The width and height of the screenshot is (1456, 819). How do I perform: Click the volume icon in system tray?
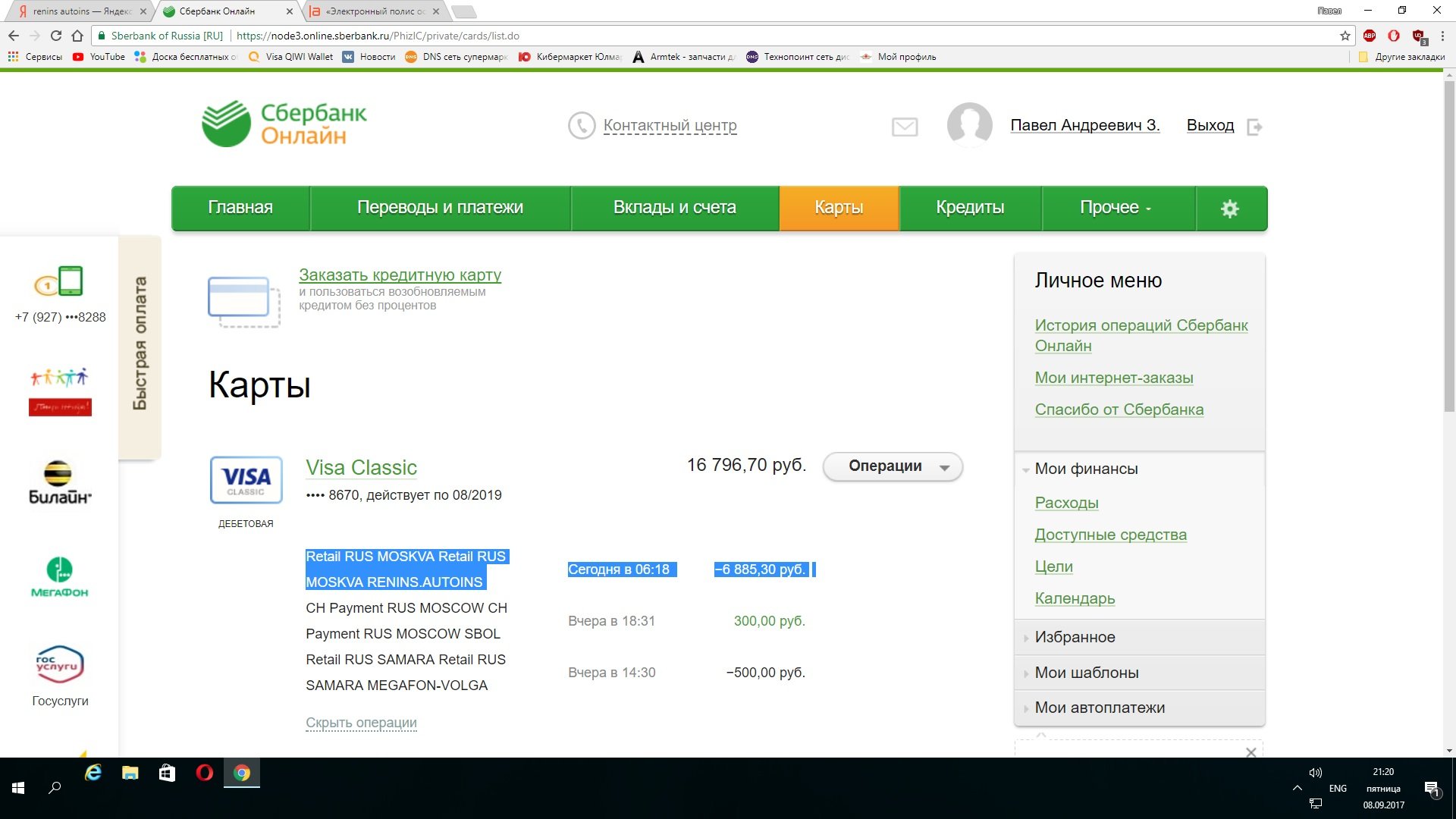1316,773
